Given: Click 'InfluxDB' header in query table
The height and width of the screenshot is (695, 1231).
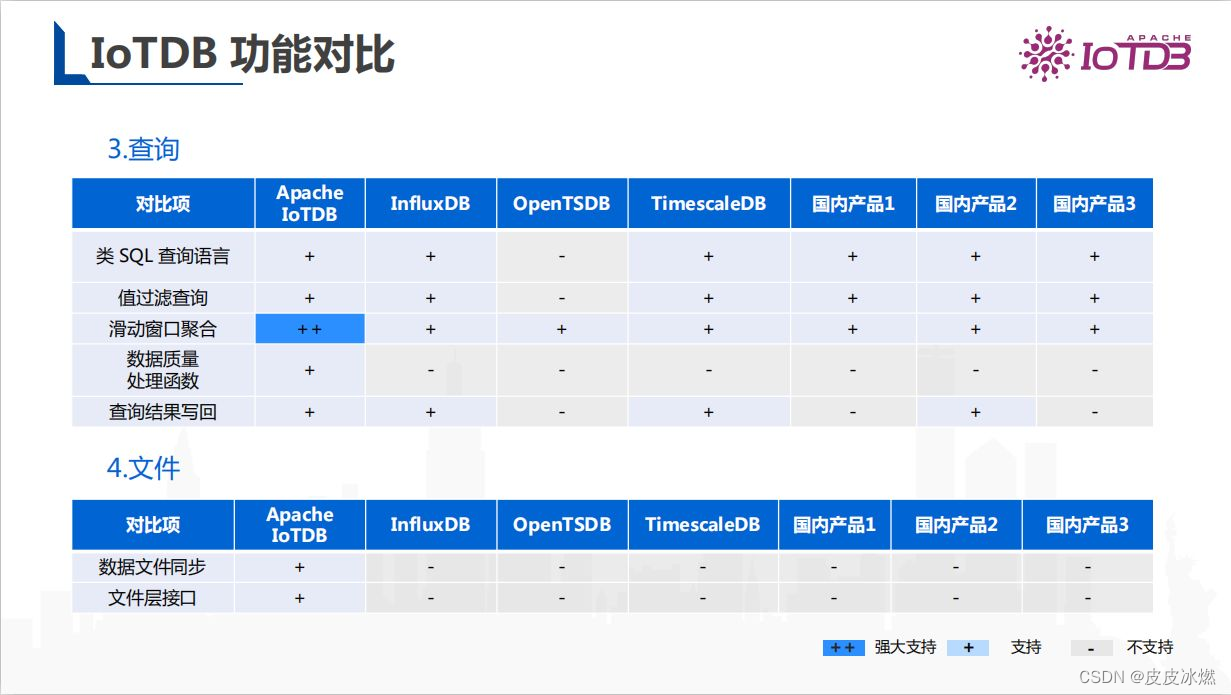Looking at the screenshot, I should [430, 204].
